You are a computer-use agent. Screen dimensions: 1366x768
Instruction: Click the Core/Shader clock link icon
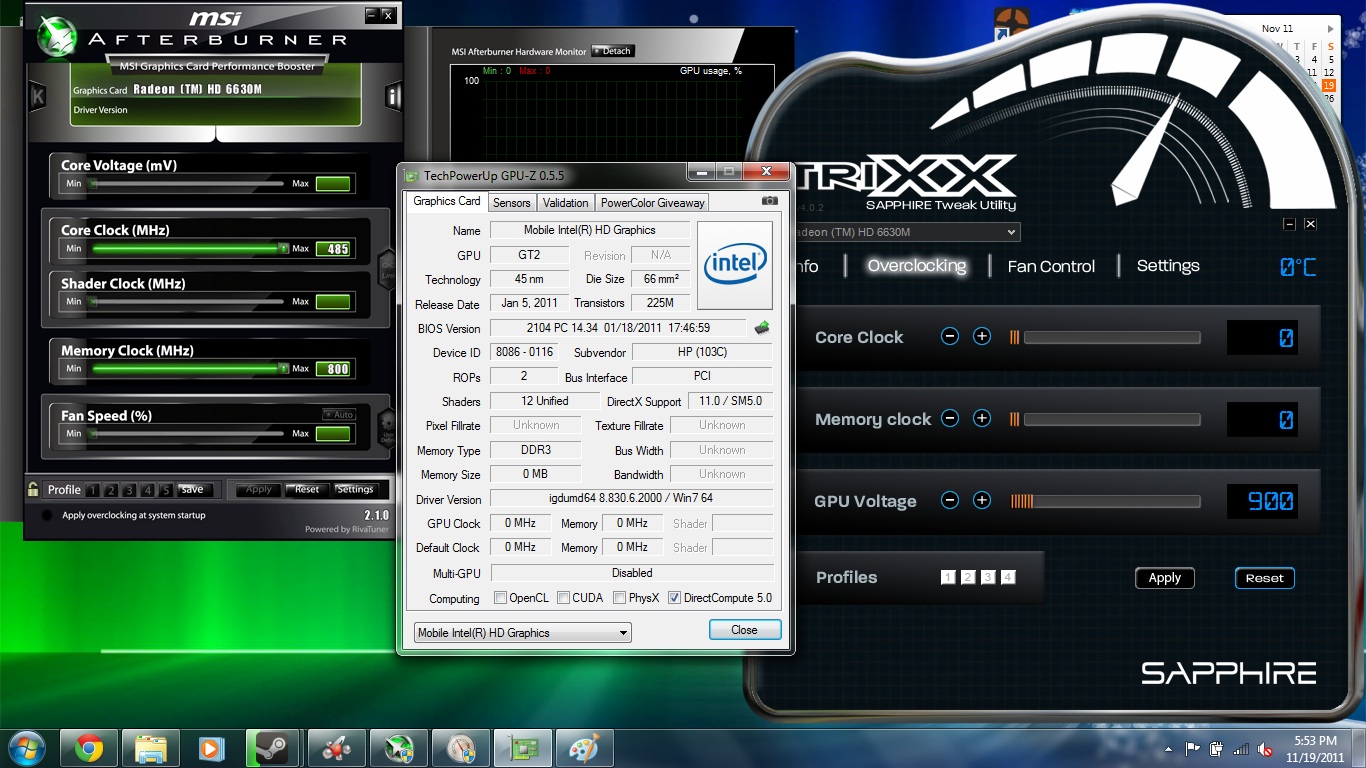tap(386, 268)
